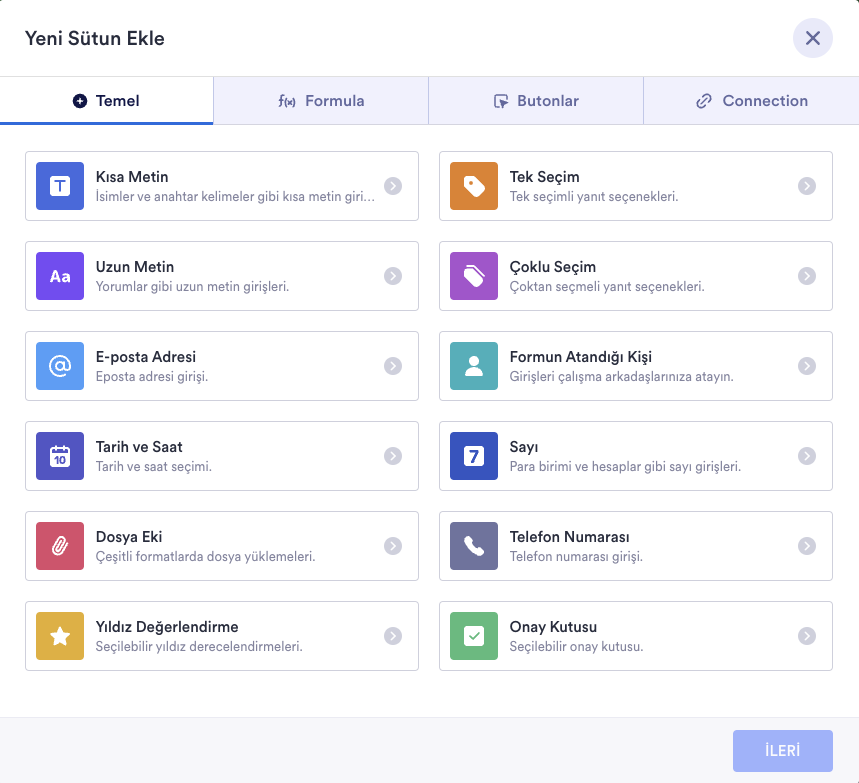The height and width of the screenshot is (783, 859).
Task: Go to the Connection tab
Action: pyautogui.click(x=751, y=101)
